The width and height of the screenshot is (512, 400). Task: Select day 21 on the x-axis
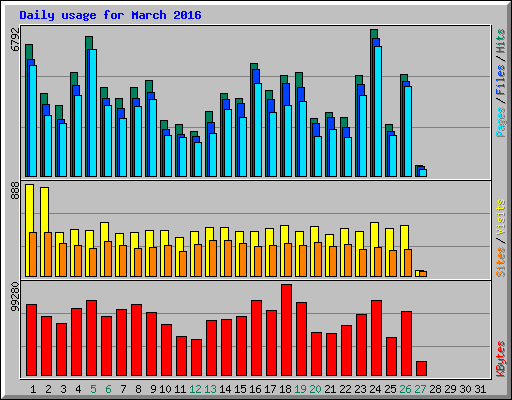tap(330, 389)
